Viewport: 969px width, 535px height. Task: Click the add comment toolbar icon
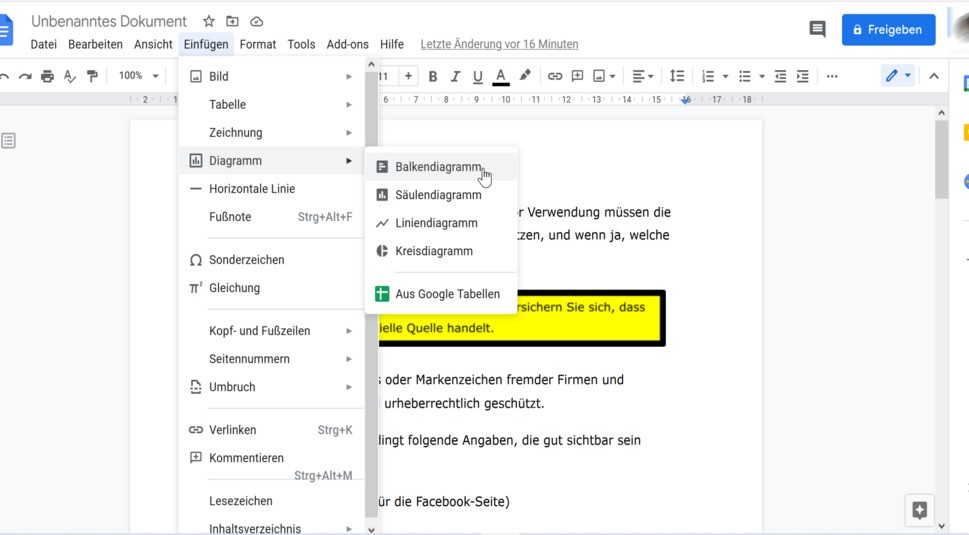tap(577, 76)
